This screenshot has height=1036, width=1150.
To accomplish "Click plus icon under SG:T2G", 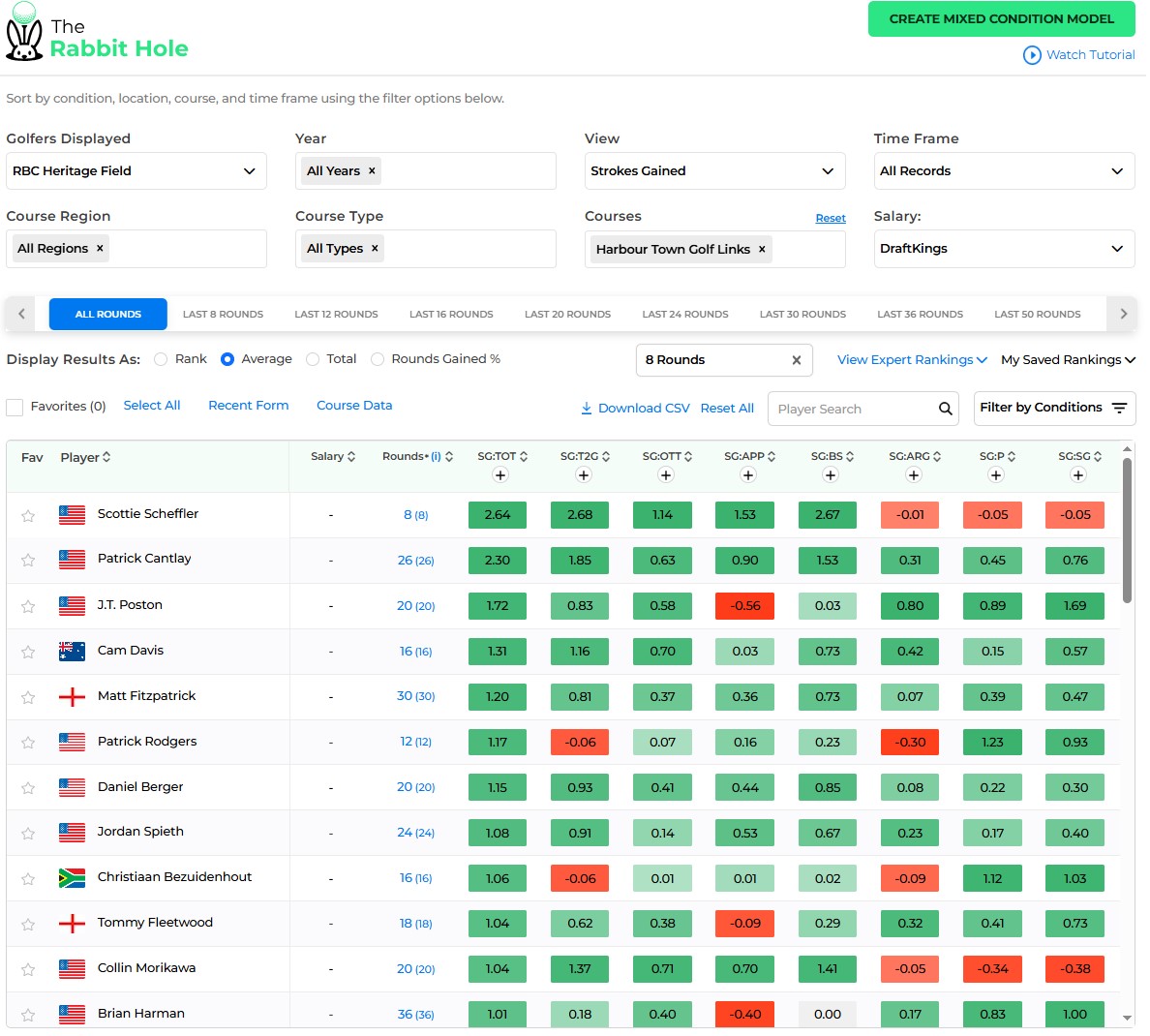I will click(585, 477).
